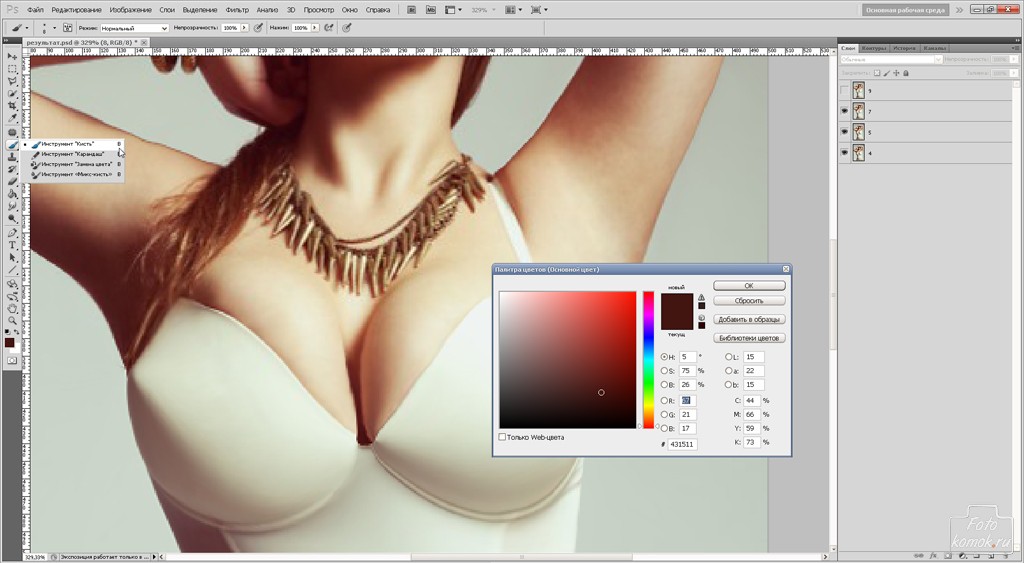Select the Clone Stamp tool

[12, 157]
